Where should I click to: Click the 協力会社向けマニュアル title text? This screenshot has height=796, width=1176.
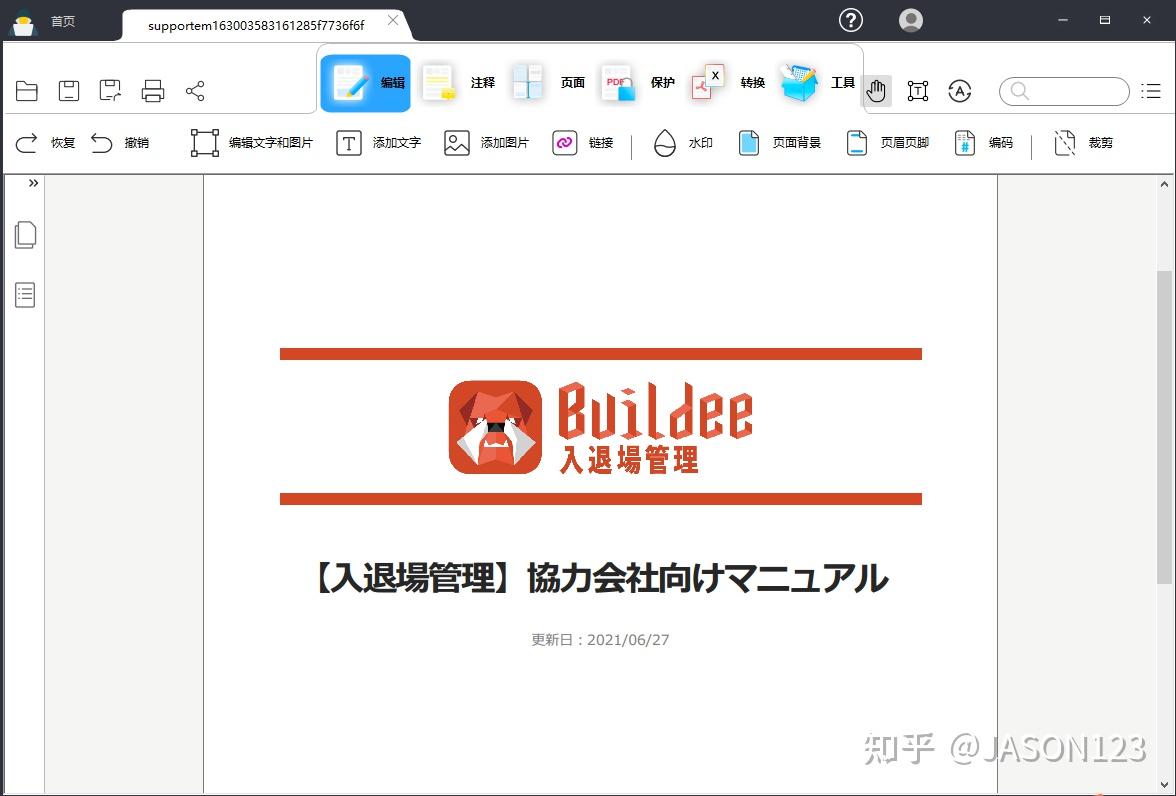pyautogui.click(x=707, y=578)
